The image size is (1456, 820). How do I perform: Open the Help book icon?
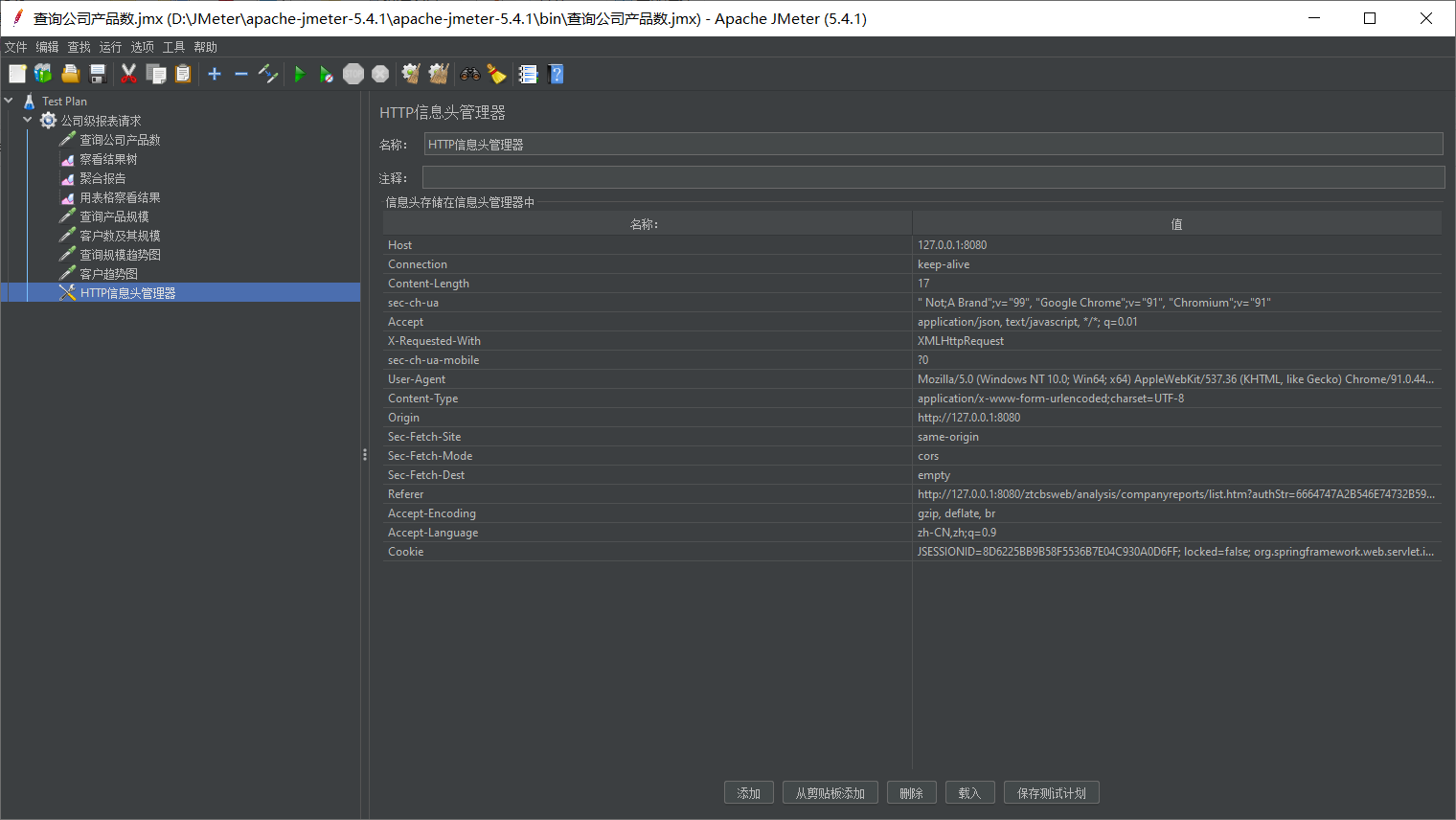(556, 74)
